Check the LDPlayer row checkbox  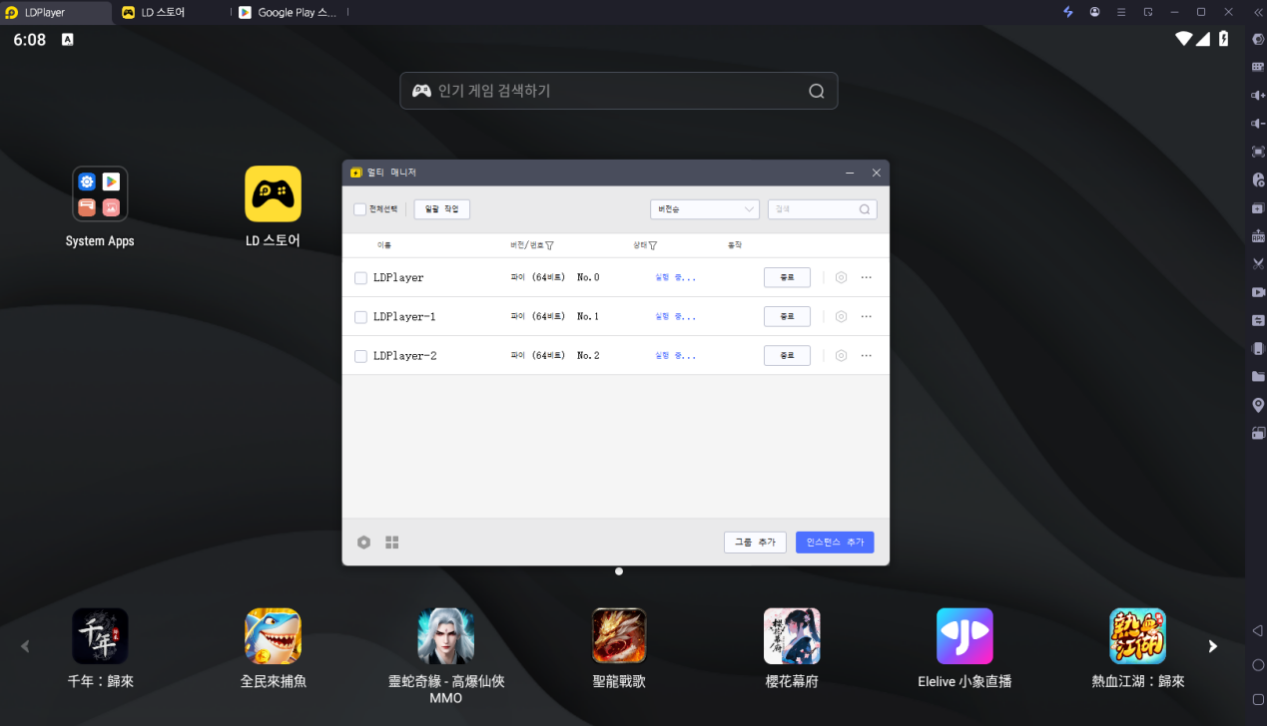click(361, 278)
